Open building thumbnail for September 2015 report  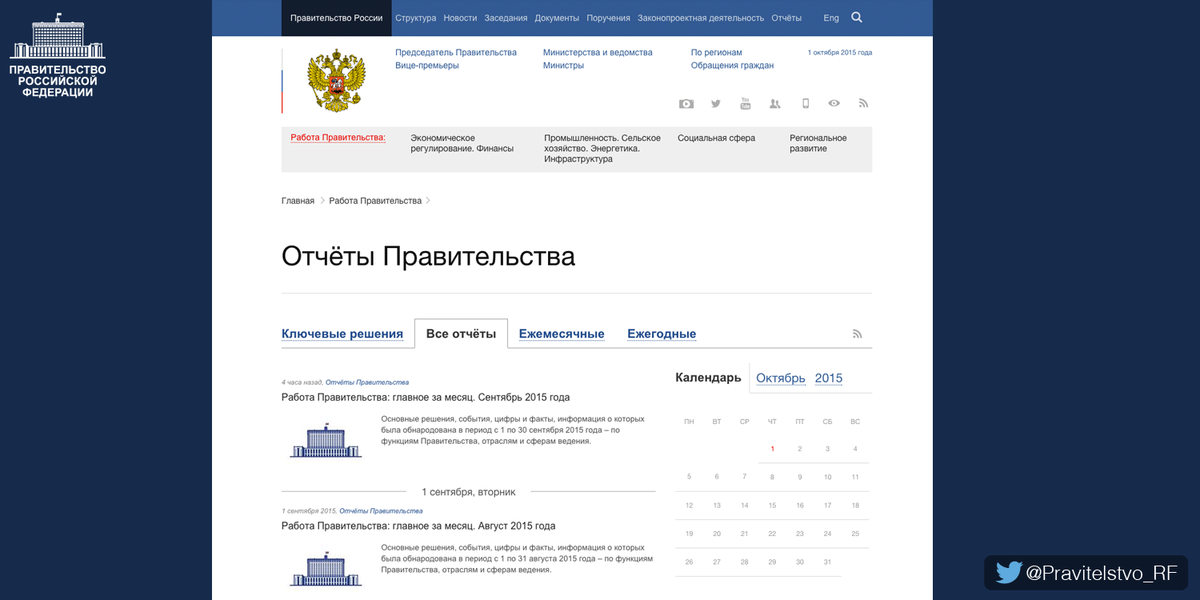point(326,441)
